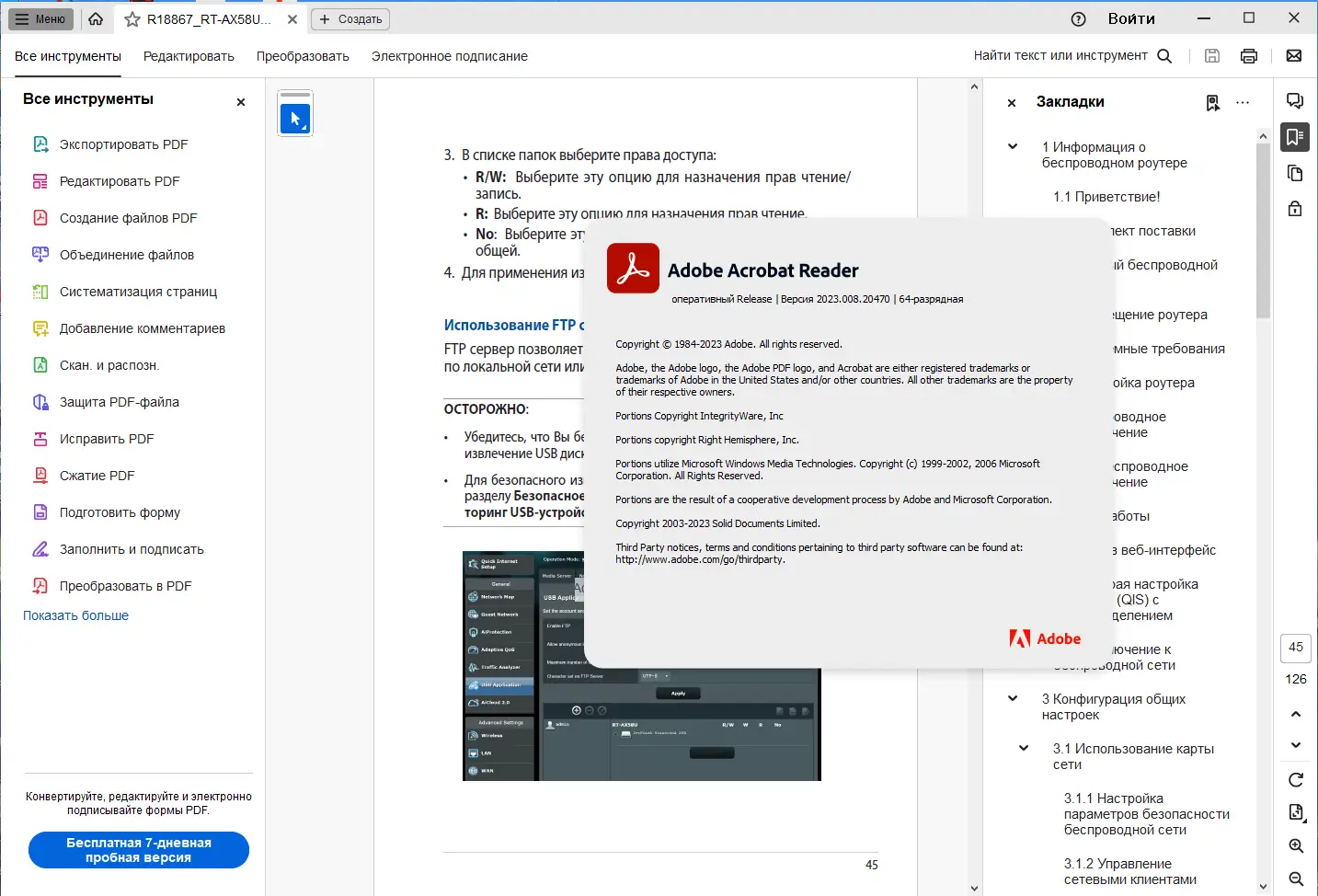Click the Показать больше link
The width and height of the screenshot is (1318, 896).
pyautogui.click(x=75, y=615)
